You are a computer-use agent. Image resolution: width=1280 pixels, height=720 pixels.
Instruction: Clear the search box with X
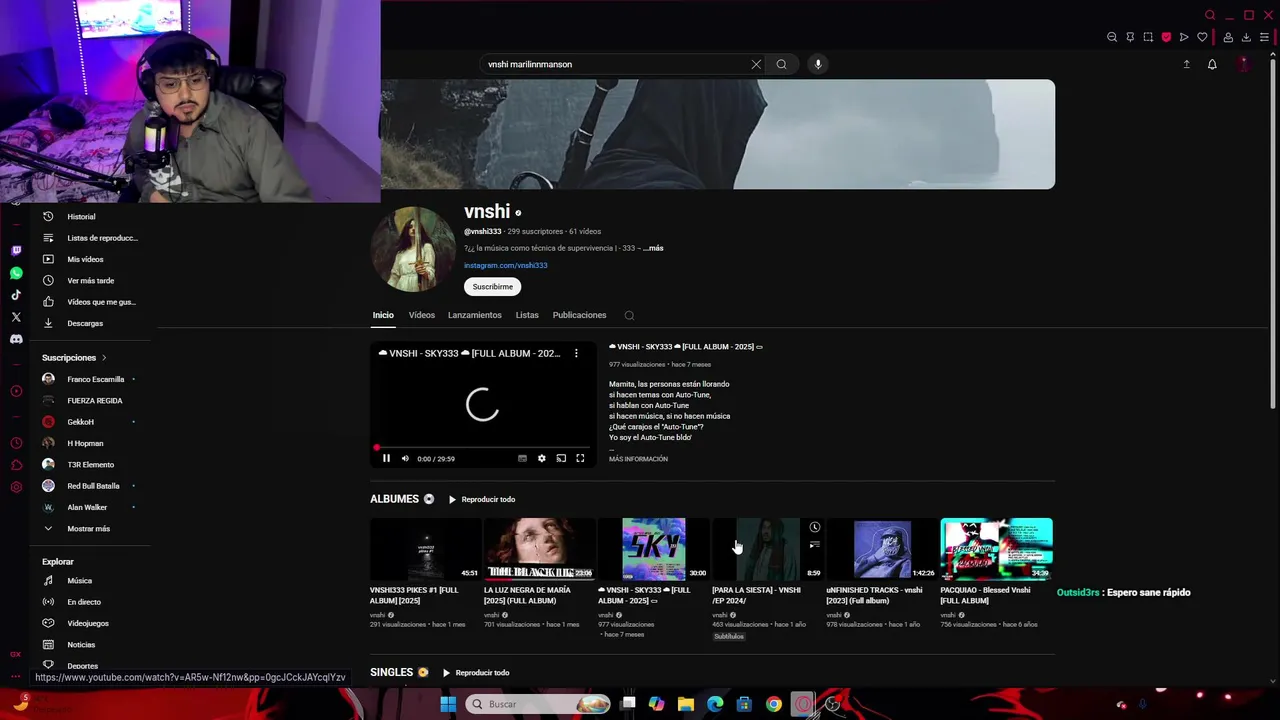(756, 64)
